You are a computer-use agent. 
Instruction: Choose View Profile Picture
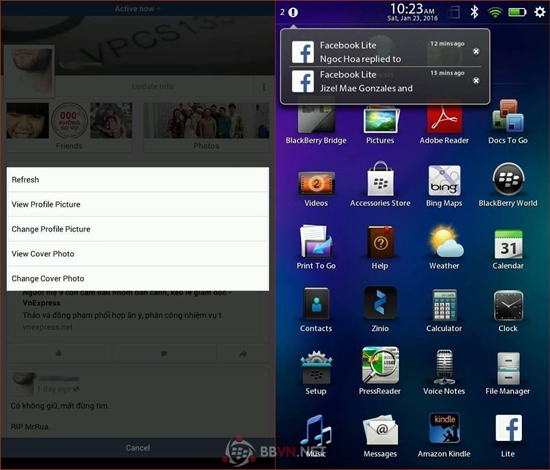[138, 204]
